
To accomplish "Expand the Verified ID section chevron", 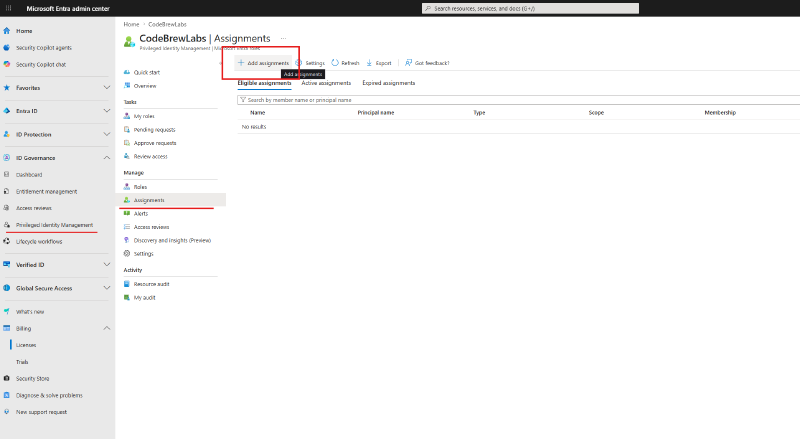I will (107, 264).
